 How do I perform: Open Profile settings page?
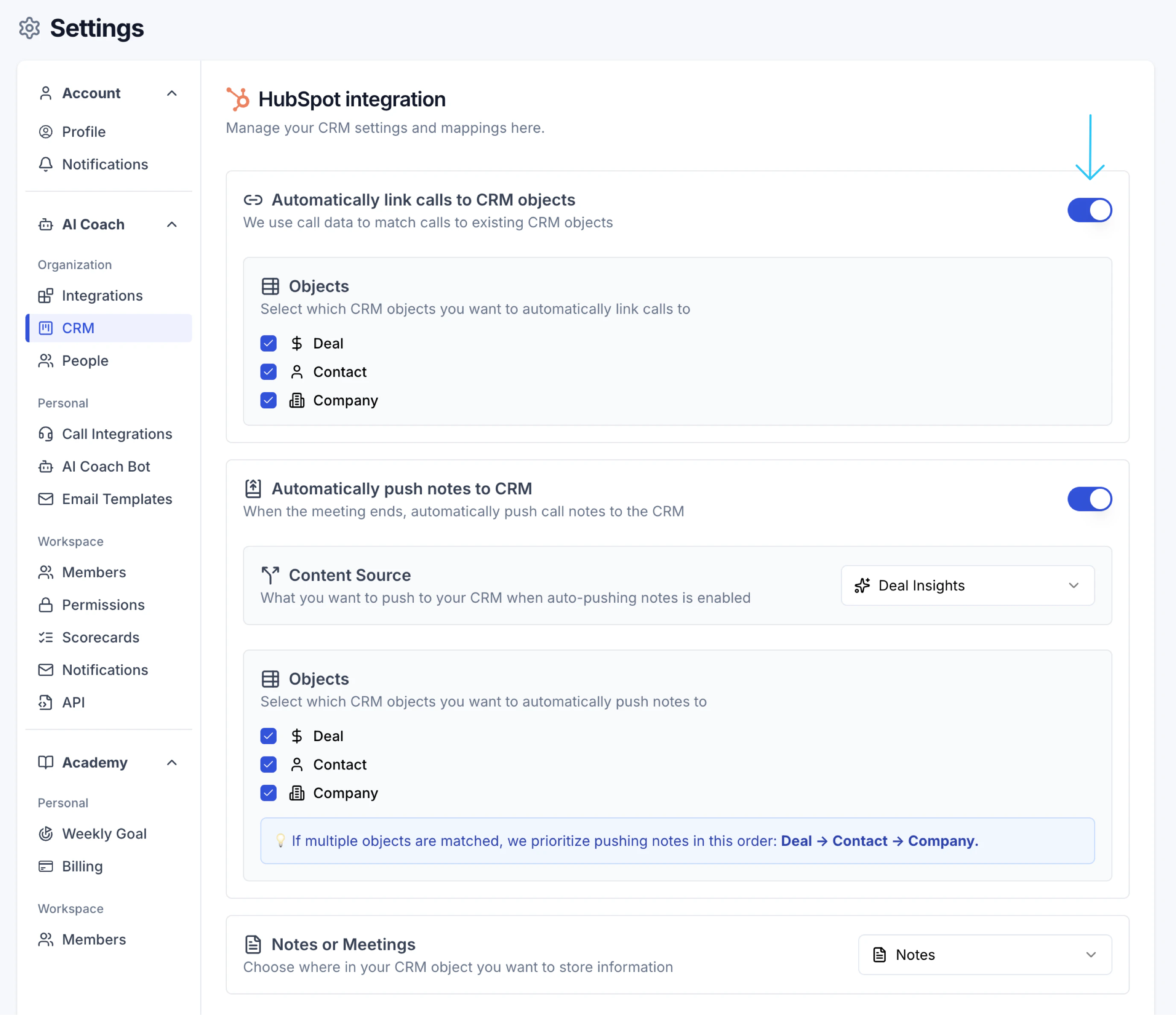pyautogui.click(x=108, y=132)
